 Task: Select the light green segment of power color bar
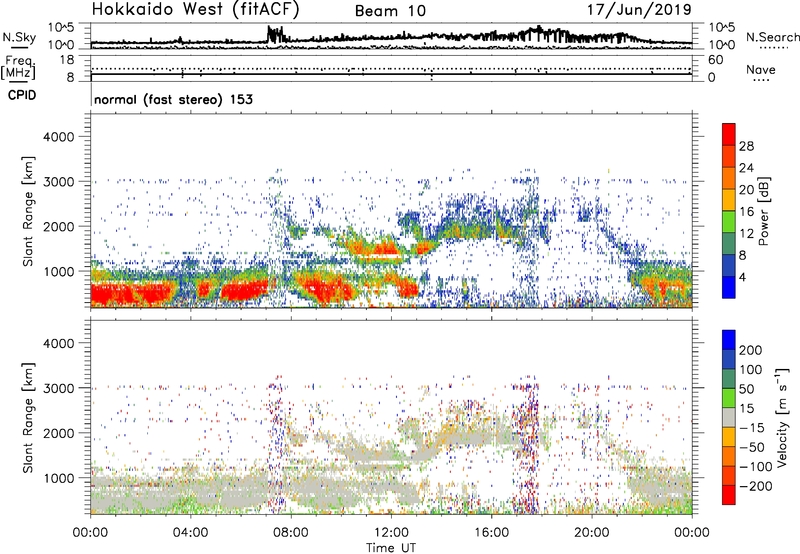click(x=729, y=222)
